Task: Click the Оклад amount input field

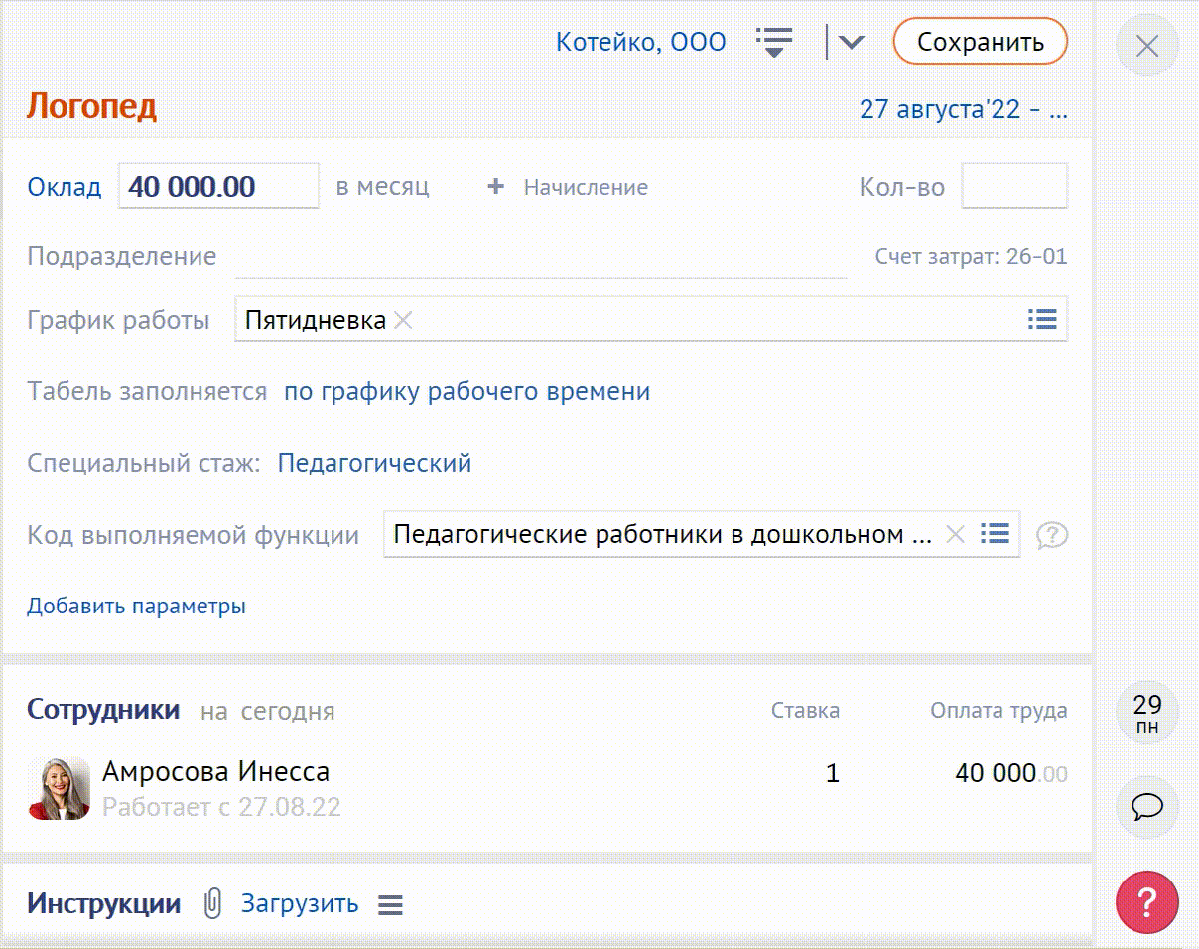Action: (218, 187)
